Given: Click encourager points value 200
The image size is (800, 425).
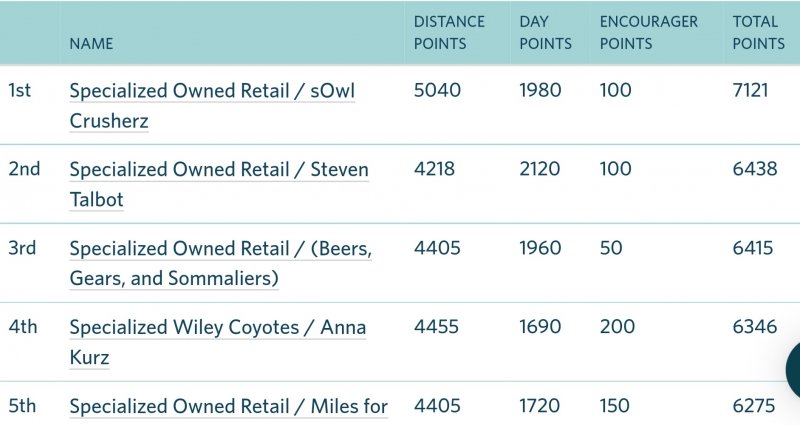Looking at the screenshot, I should click(x=617, y=327).
